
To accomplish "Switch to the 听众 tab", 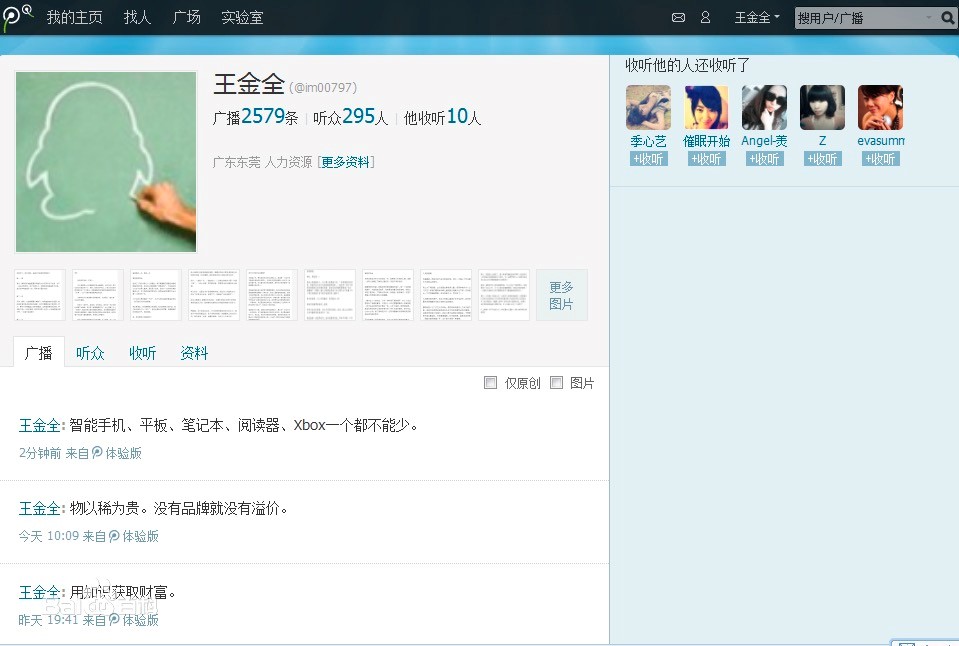I will tap(90, 353).
